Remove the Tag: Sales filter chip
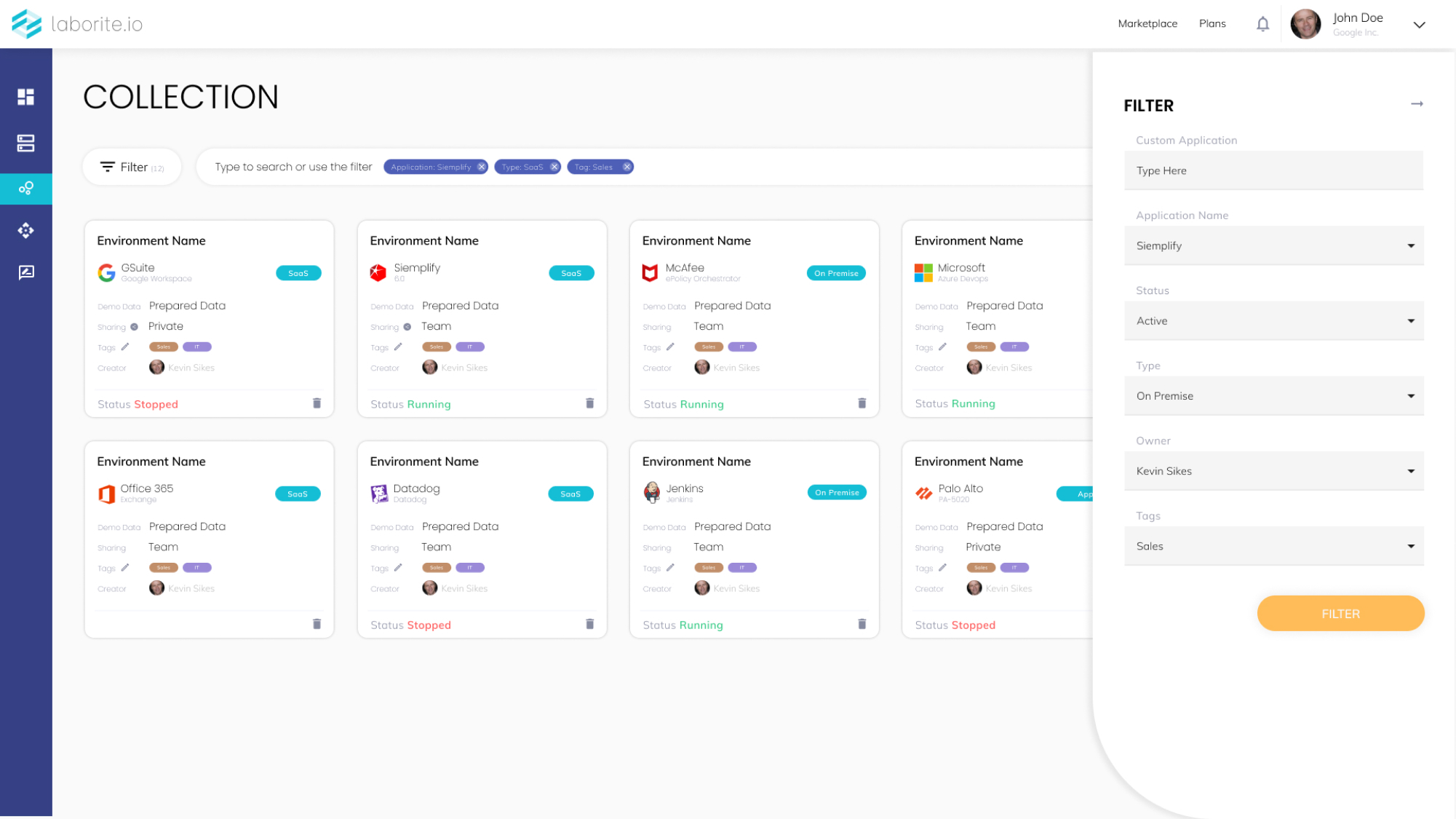The image size is (1456, 819). pos(626,167)
